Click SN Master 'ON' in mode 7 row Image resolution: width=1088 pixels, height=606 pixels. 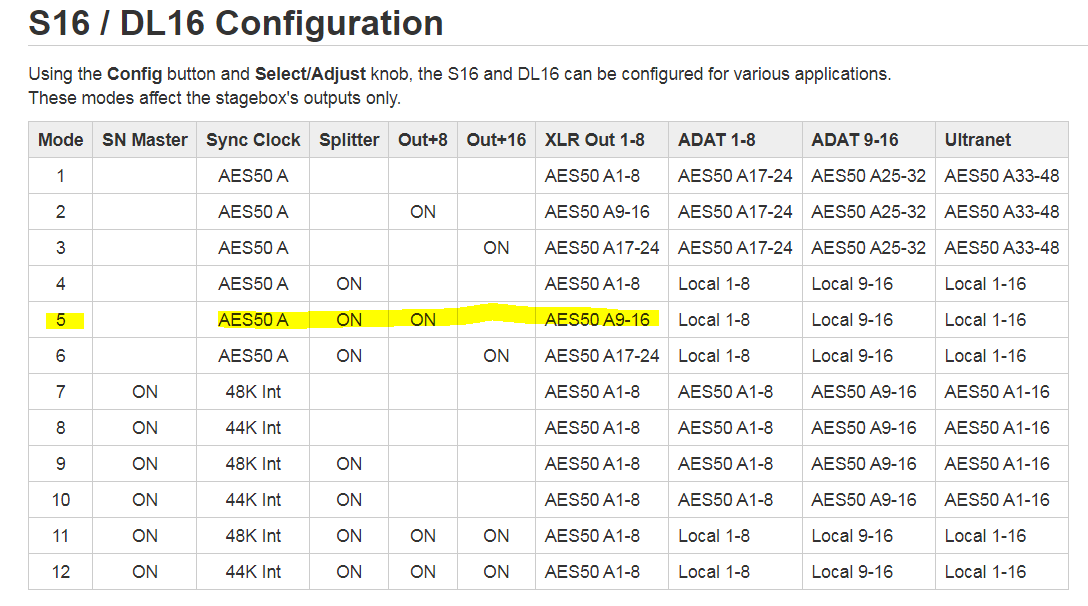pos(144,392)
